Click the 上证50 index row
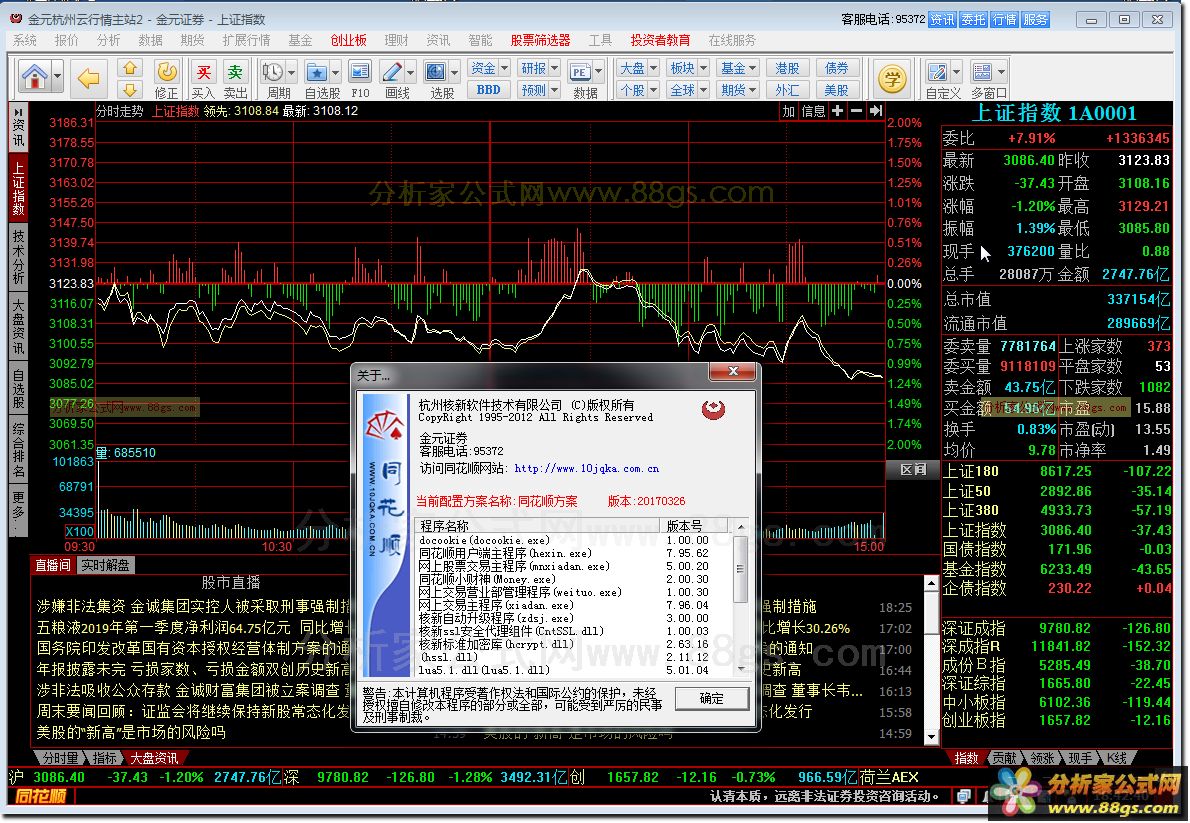1190x823 pixels. point(1057,491)
